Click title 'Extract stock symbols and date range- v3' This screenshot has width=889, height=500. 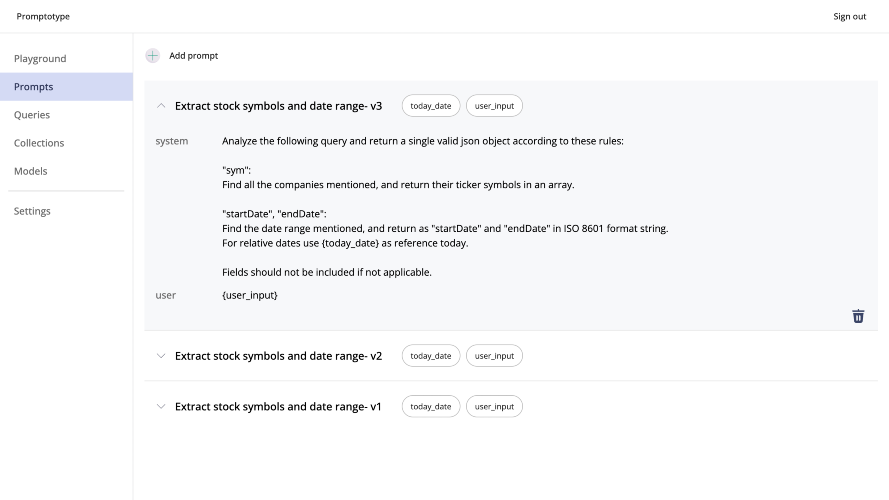point(278,106)
